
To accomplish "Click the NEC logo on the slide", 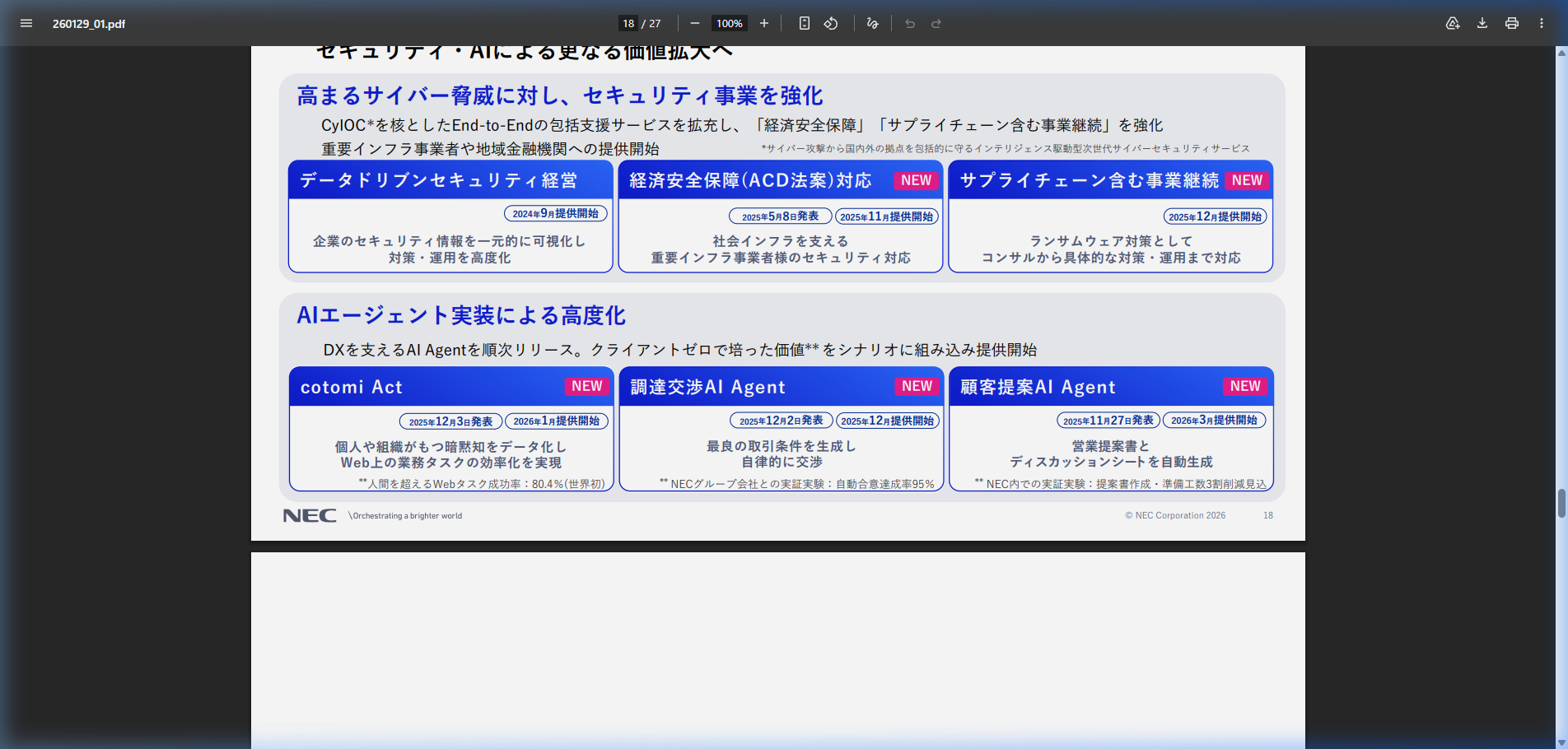I will pos(309,515).
